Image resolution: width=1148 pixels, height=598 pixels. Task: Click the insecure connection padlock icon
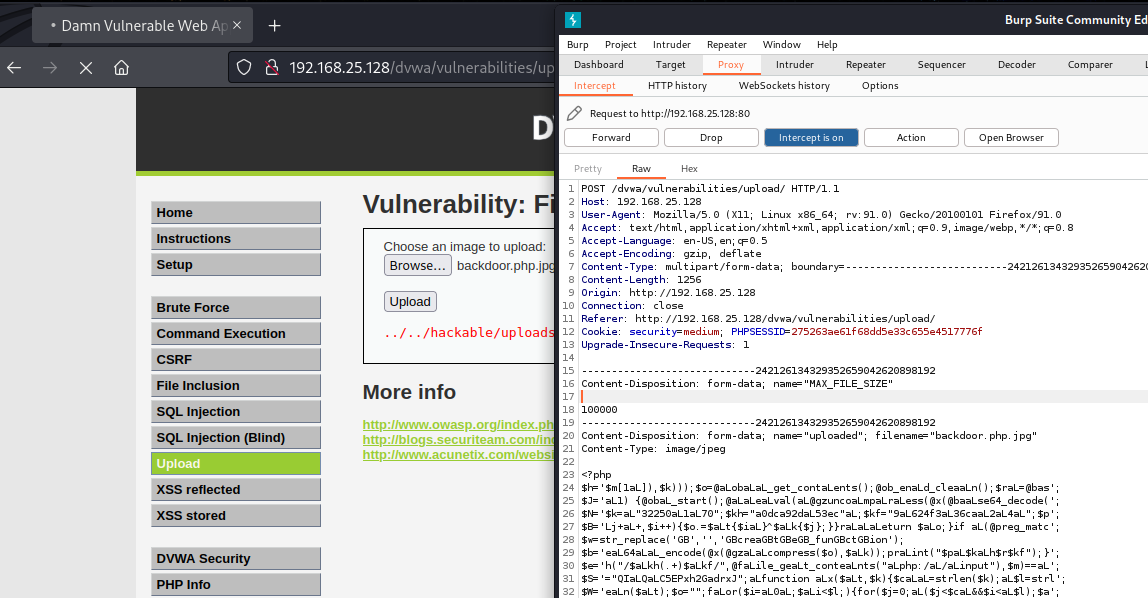click(x=272, y=68)
